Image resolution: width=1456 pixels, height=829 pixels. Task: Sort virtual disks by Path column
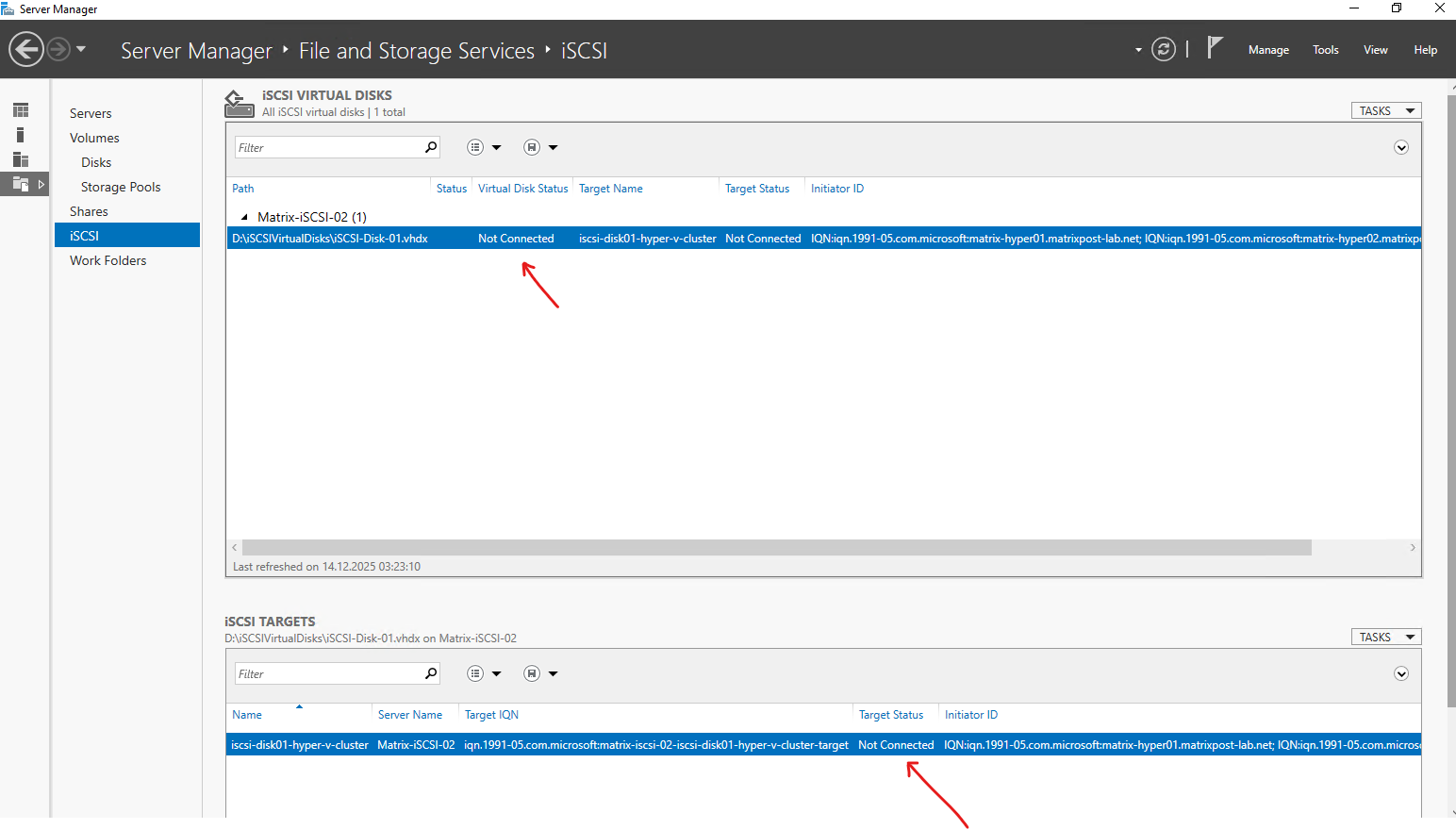pos(243,189)
